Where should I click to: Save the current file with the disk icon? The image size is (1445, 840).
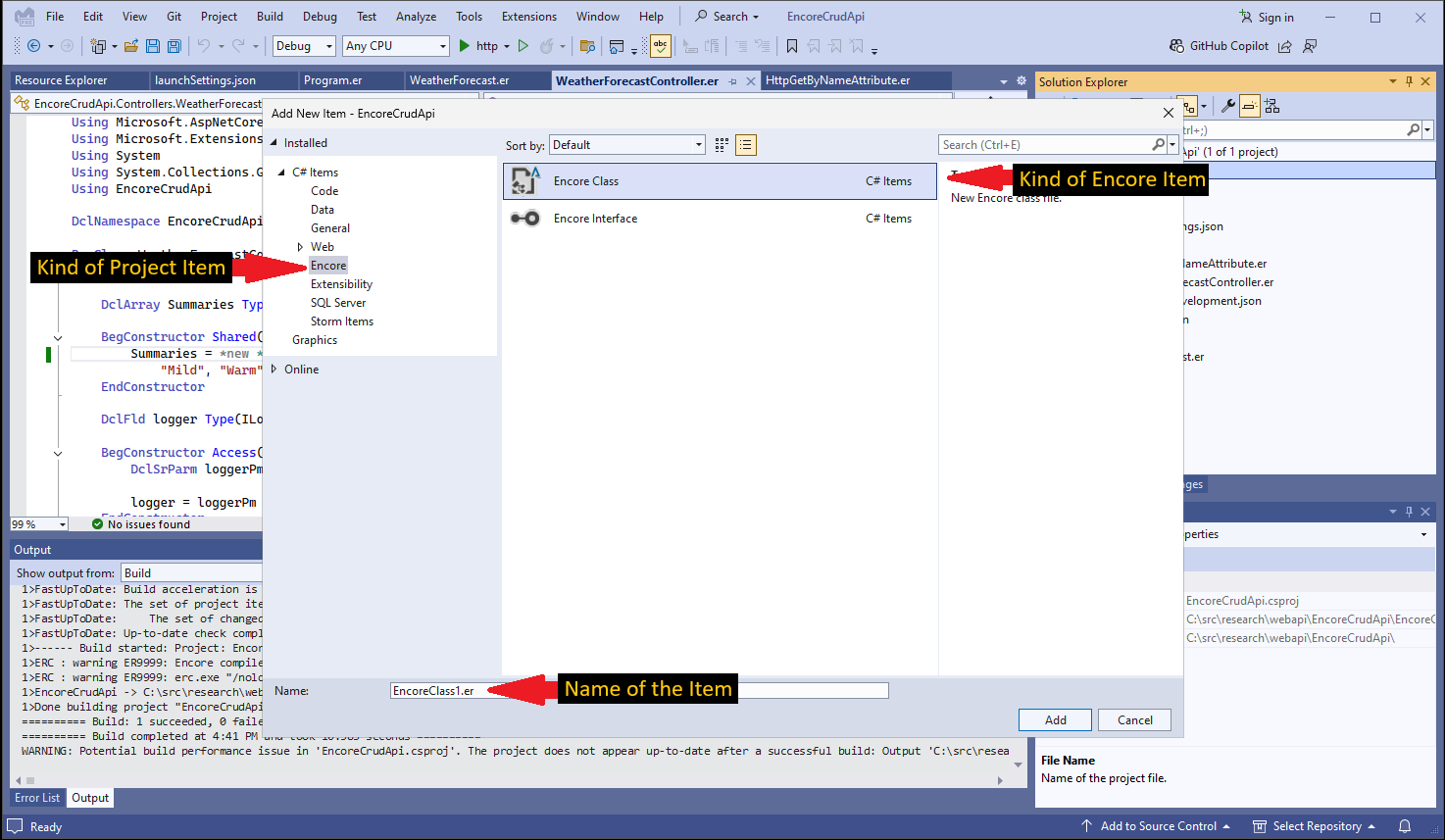153,46
